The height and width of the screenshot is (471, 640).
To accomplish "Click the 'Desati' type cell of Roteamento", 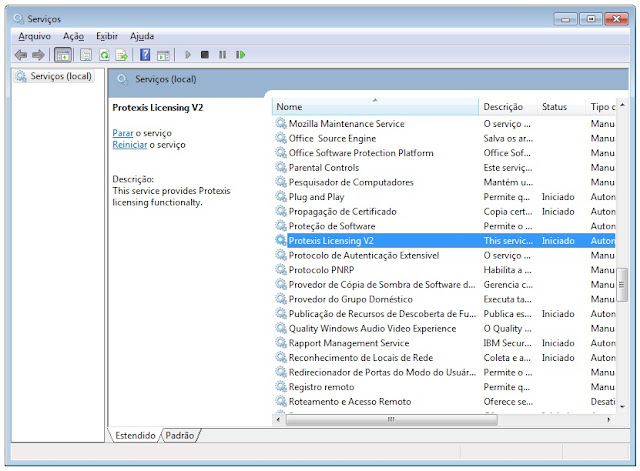I will point(602,401).
